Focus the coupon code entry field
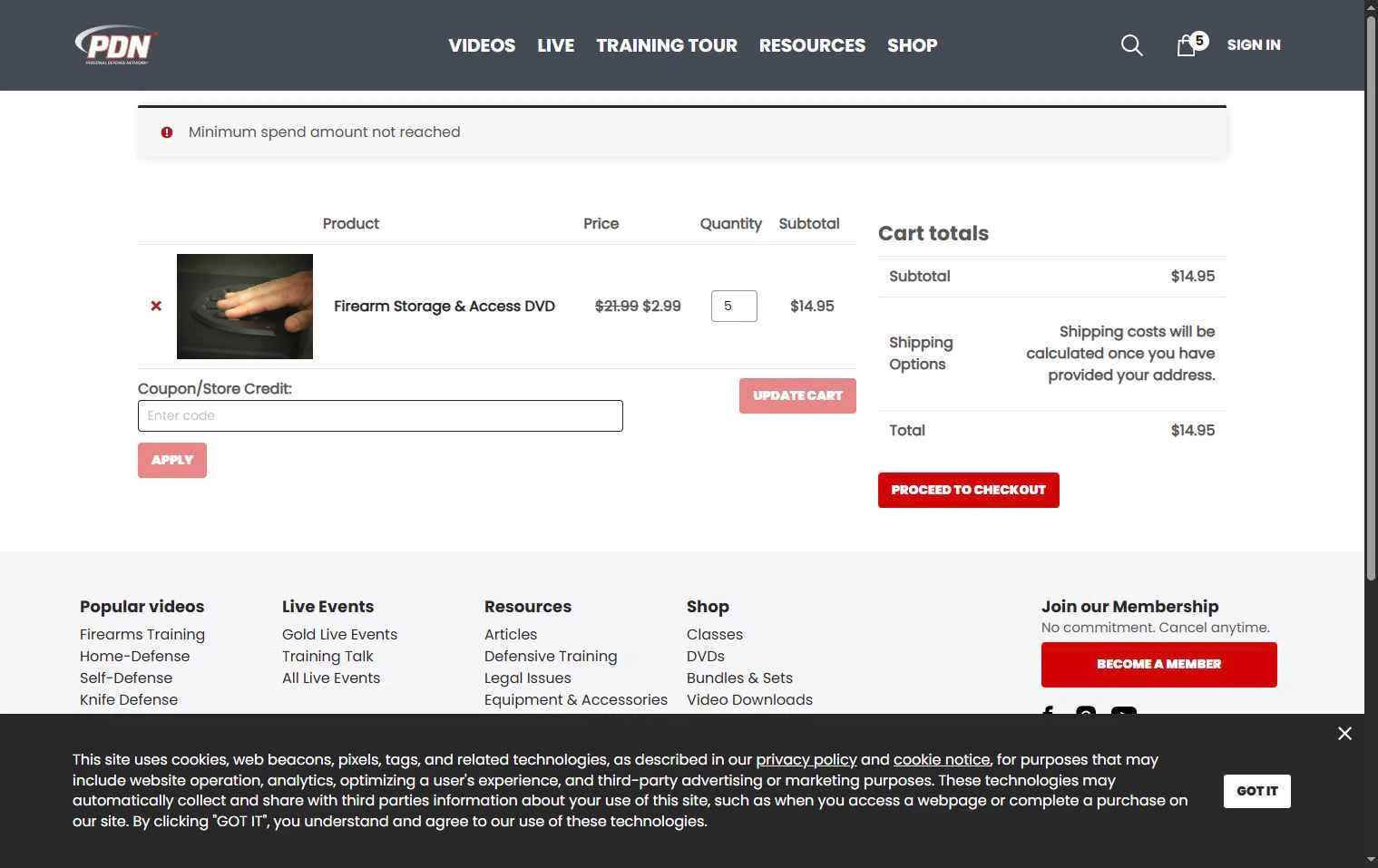This screenshot has height=868, width=1378. tap(380, 415)
